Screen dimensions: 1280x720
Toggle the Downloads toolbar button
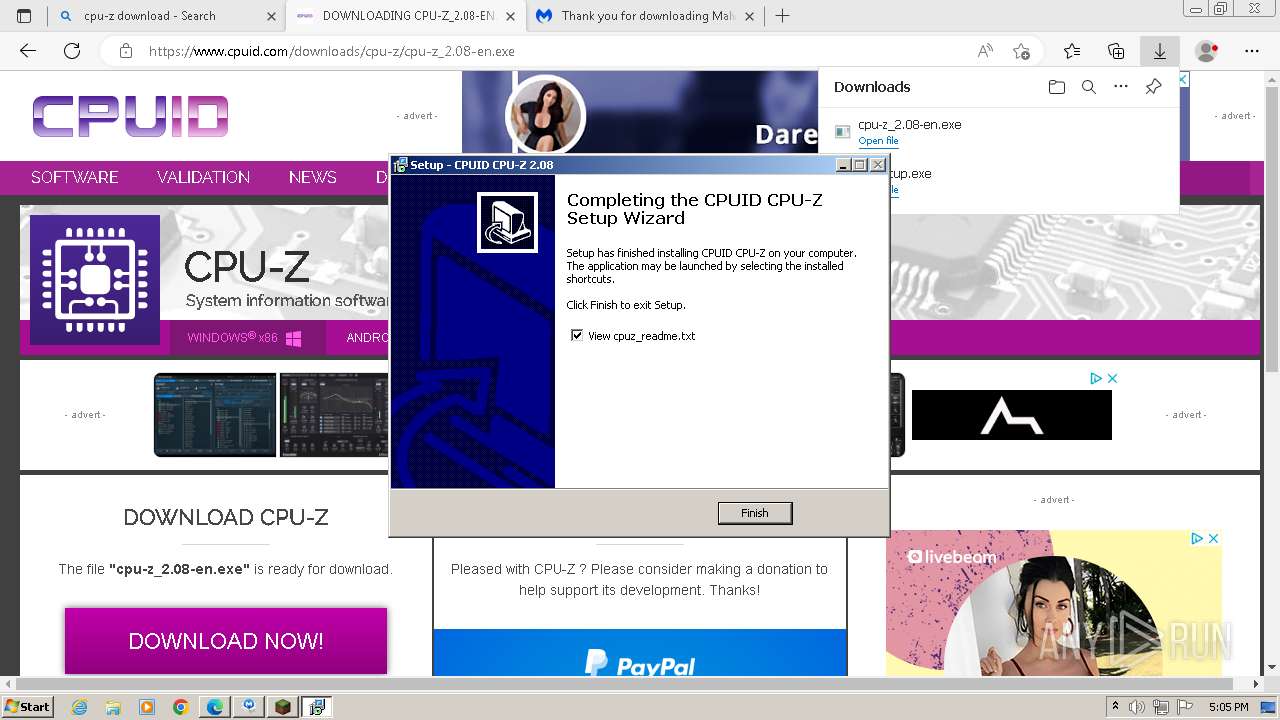click(1160, 51)
